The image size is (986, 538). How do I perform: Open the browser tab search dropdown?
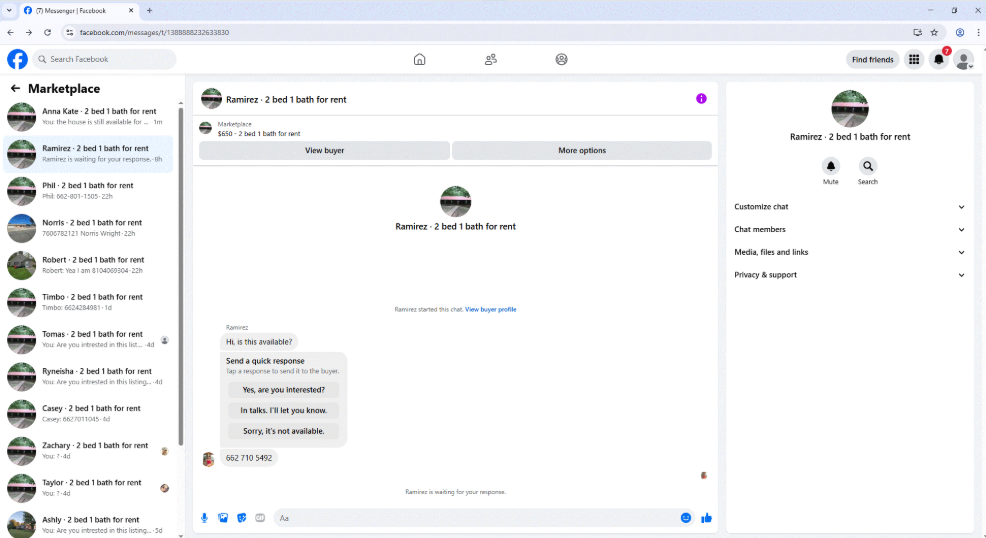(9, 10)
